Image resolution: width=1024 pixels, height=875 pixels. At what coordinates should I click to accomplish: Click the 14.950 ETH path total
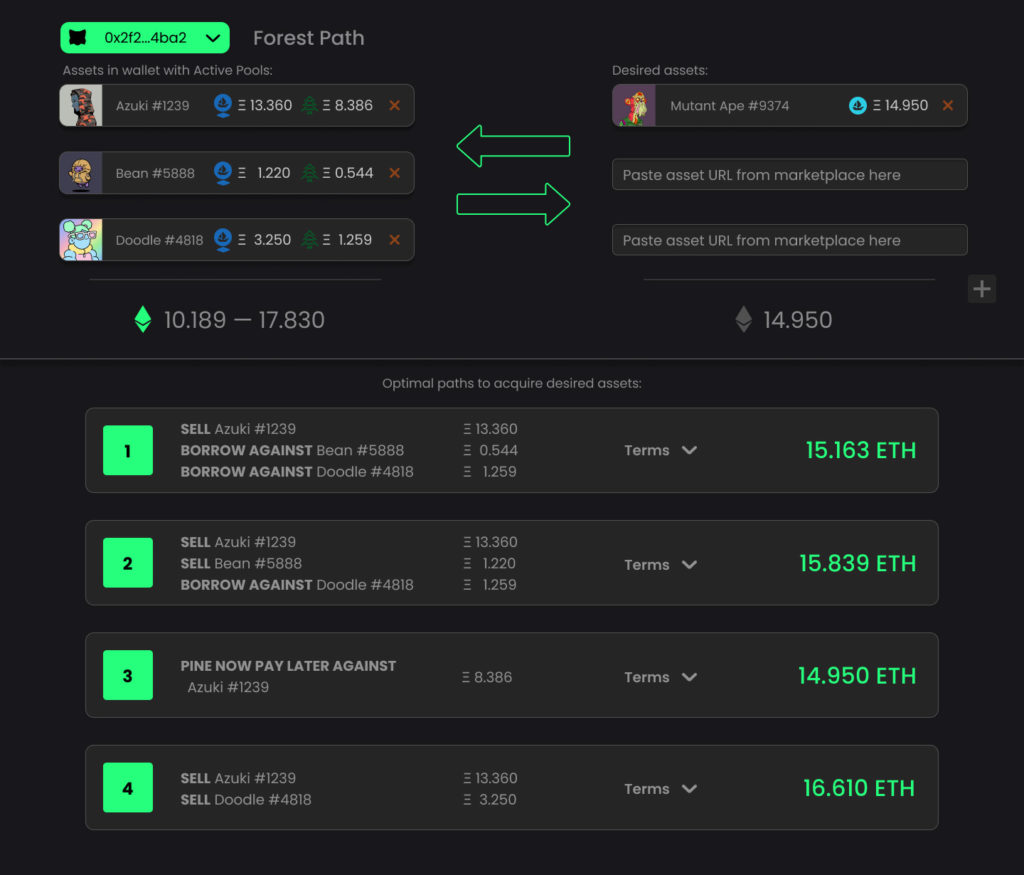tap(857, 675)
